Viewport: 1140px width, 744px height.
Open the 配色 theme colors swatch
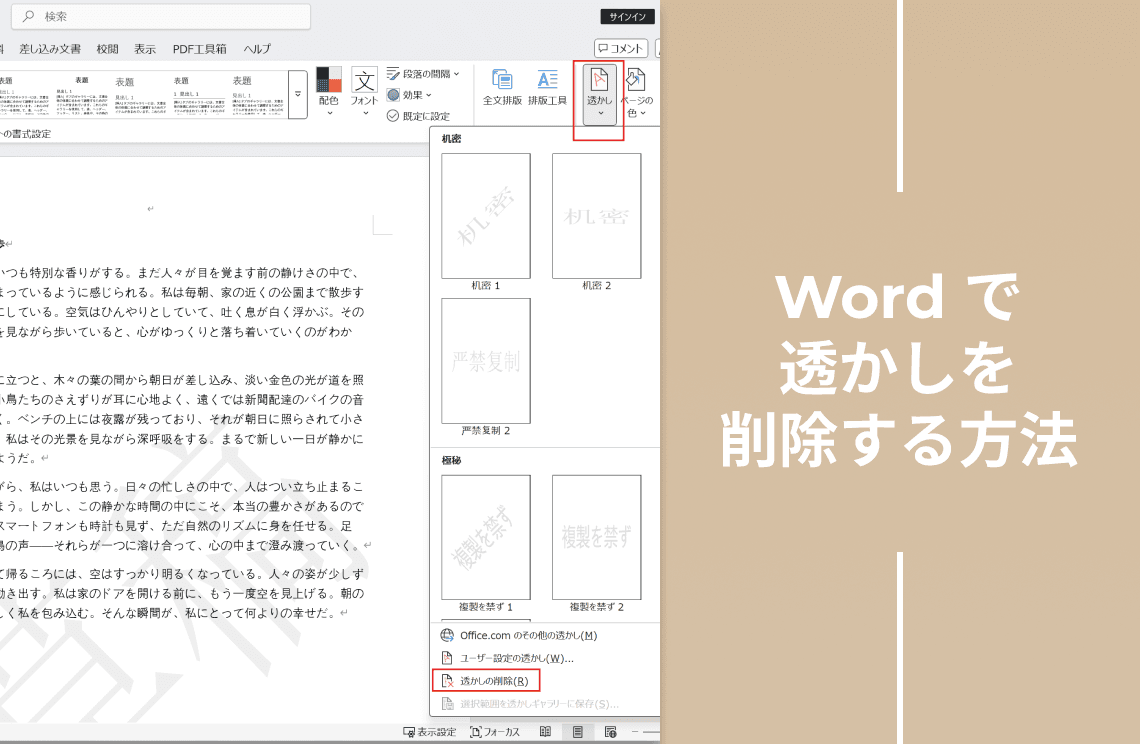coord(328,88)
